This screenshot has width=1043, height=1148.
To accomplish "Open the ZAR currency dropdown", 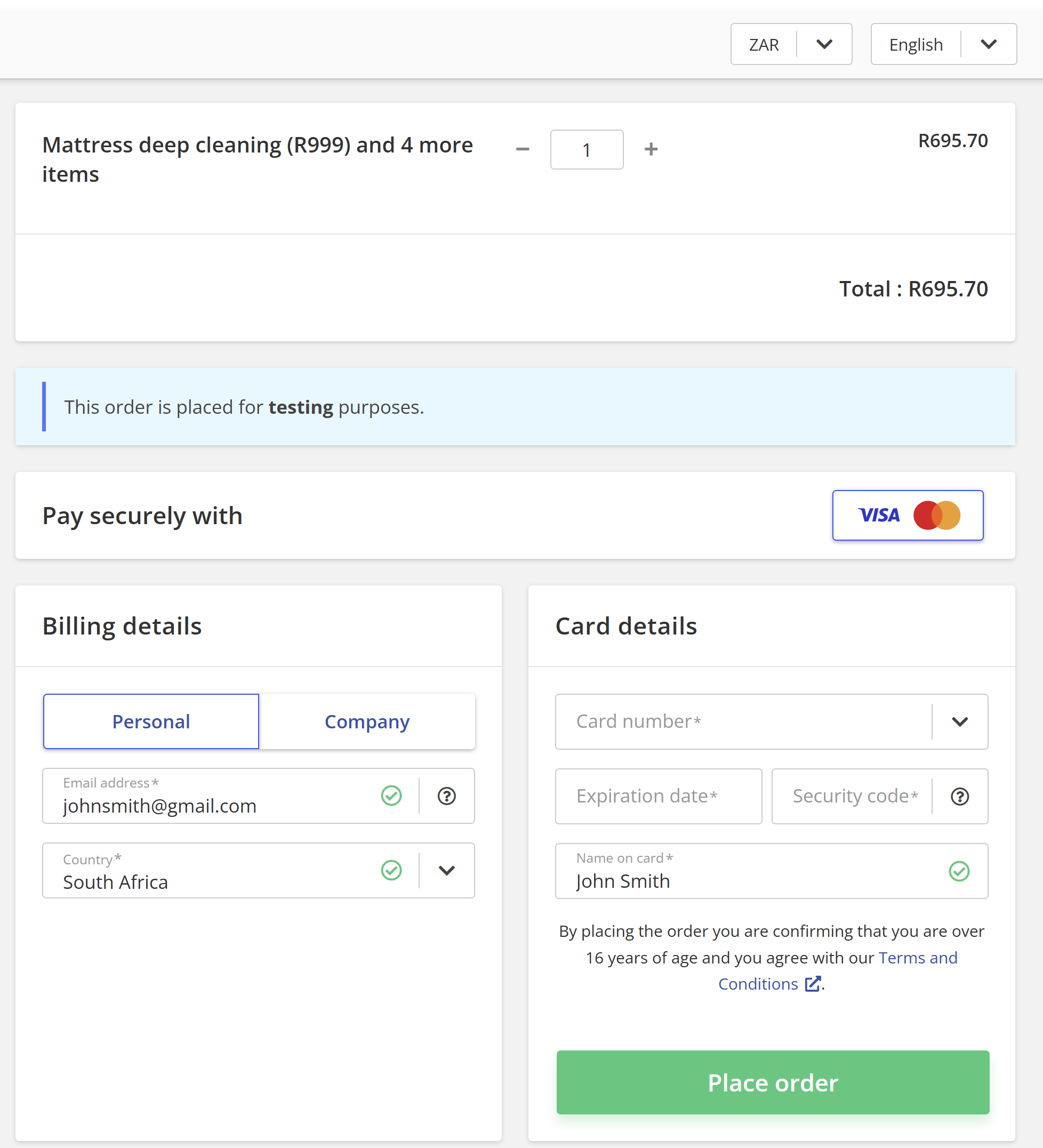I will pyautogui.click(x=791, y=44).
